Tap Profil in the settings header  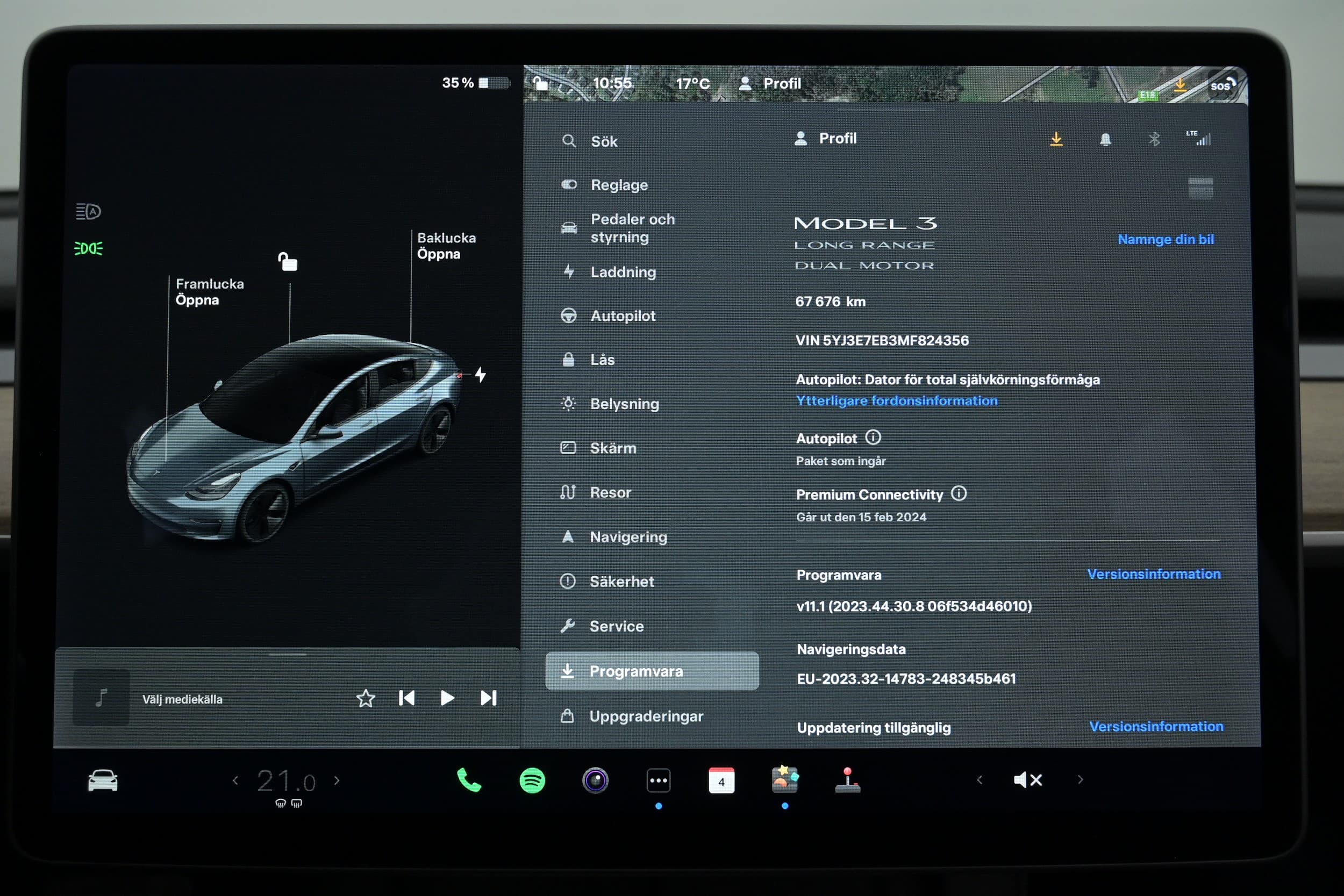(x=826, y=138)
